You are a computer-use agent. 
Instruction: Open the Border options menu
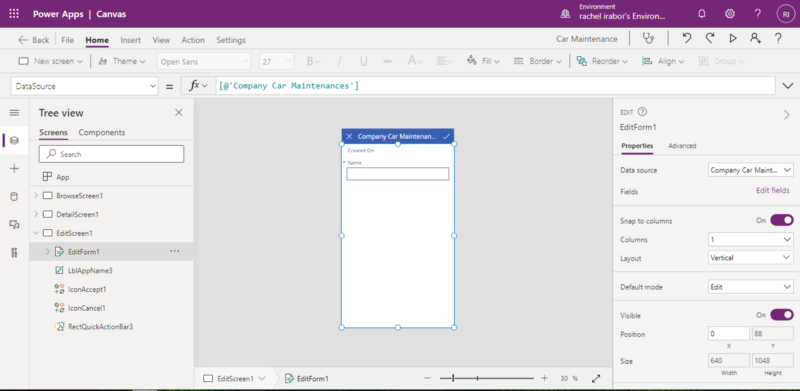(x=538, y=61)
